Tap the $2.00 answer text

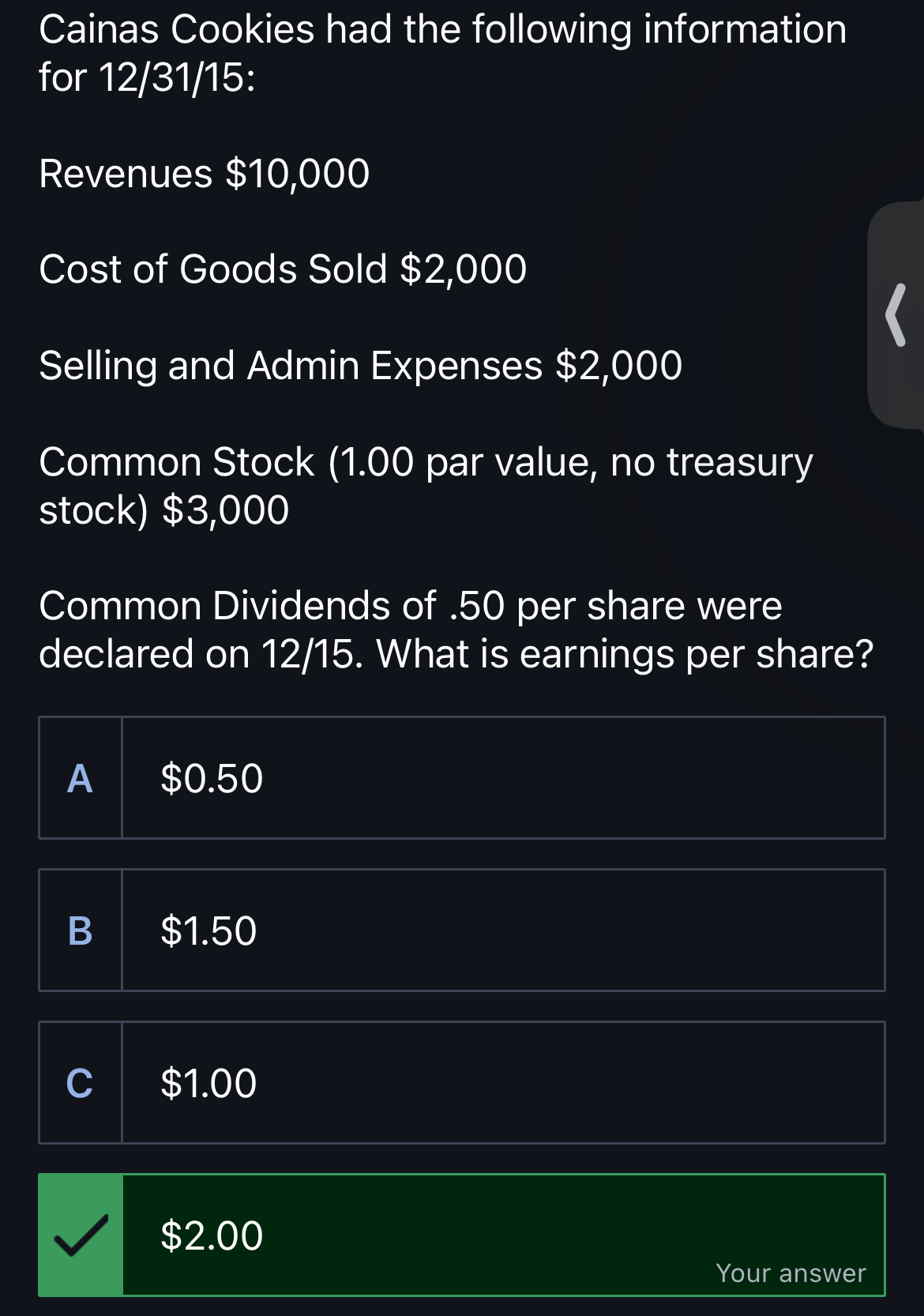pos(212,1236)
